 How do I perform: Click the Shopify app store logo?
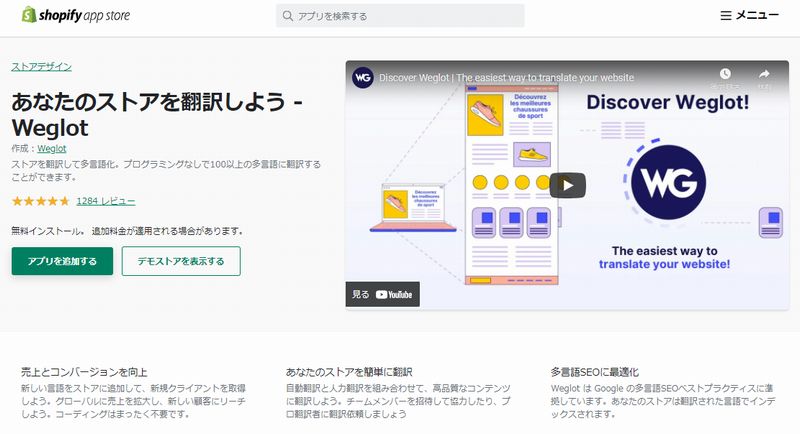click(76, 15)
